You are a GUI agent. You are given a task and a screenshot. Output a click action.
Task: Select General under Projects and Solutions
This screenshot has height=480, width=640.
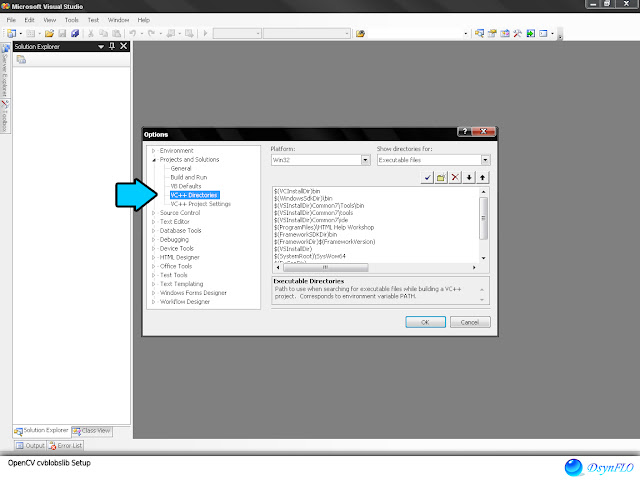pyautogui.click(x=181, y=168)
